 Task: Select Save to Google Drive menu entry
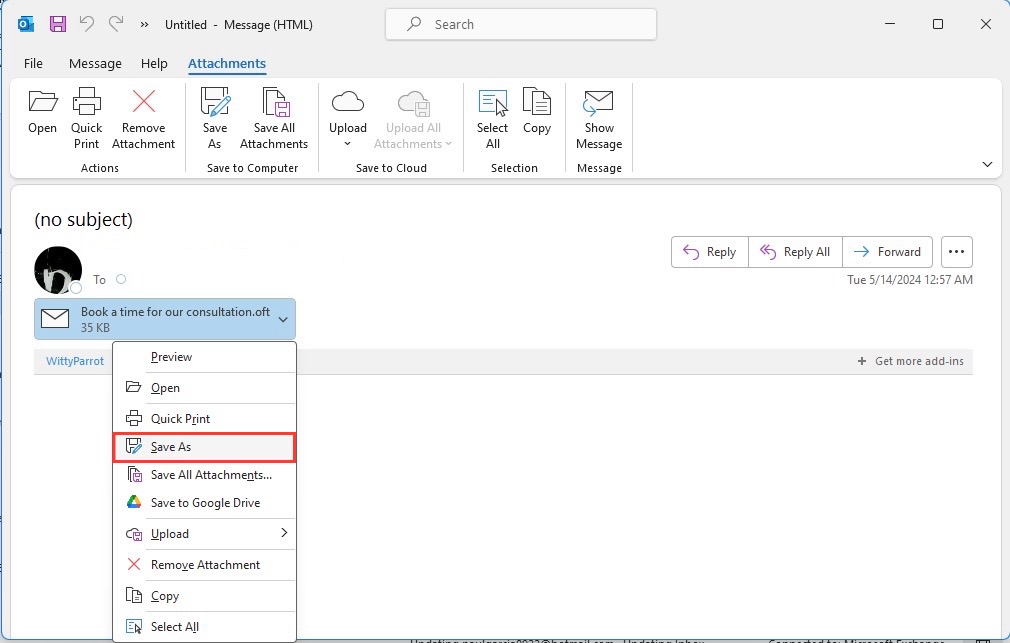205,503
